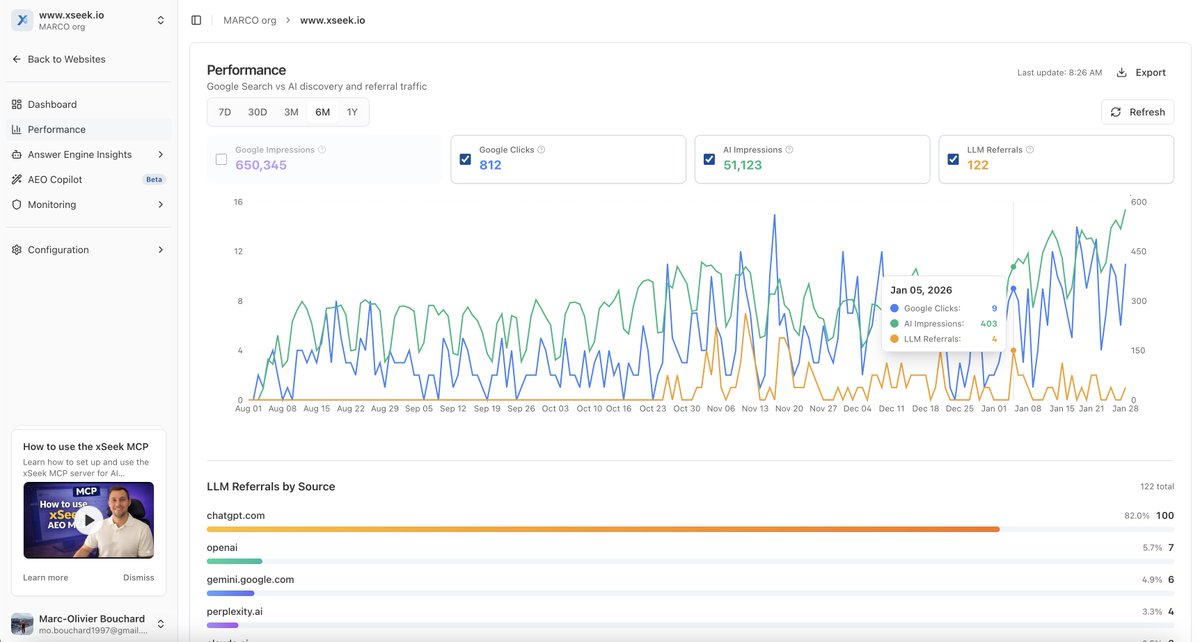Click the 51,123 AI impressions value
This screenshot has height=642, width=1200.
(743, 165)
